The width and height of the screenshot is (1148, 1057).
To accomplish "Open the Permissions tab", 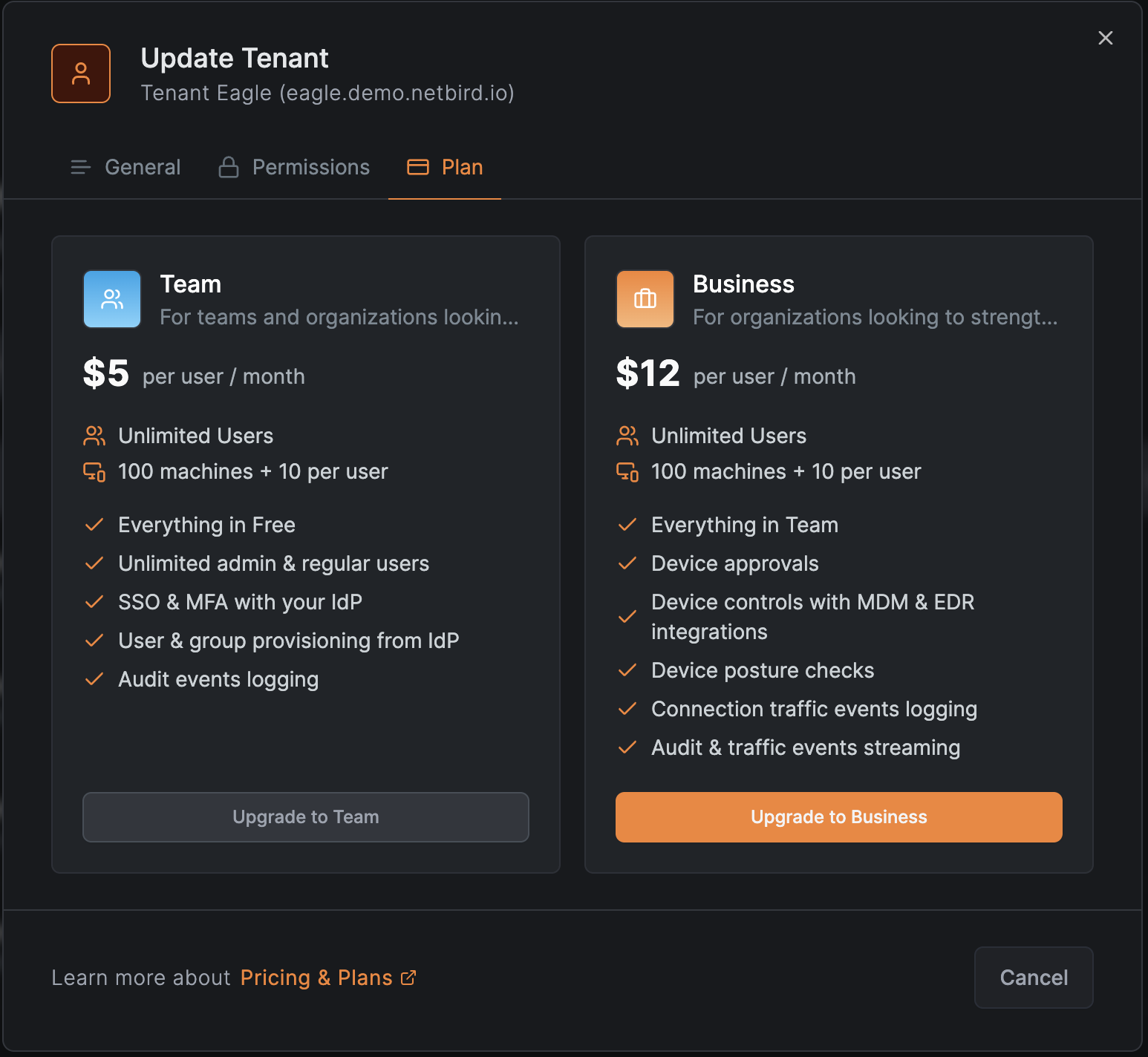I will [310, 167].
